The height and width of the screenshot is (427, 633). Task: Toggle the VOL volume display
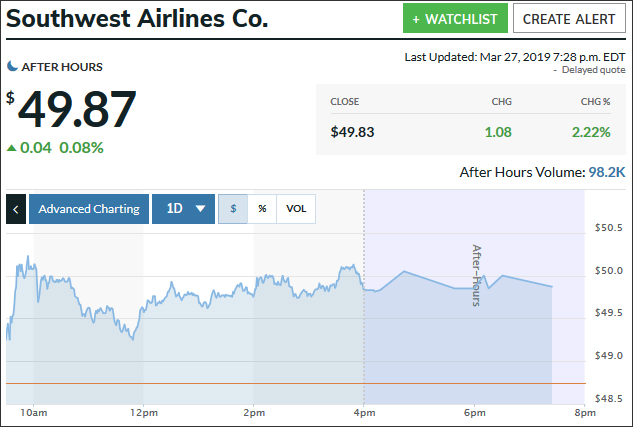[296, 209]
